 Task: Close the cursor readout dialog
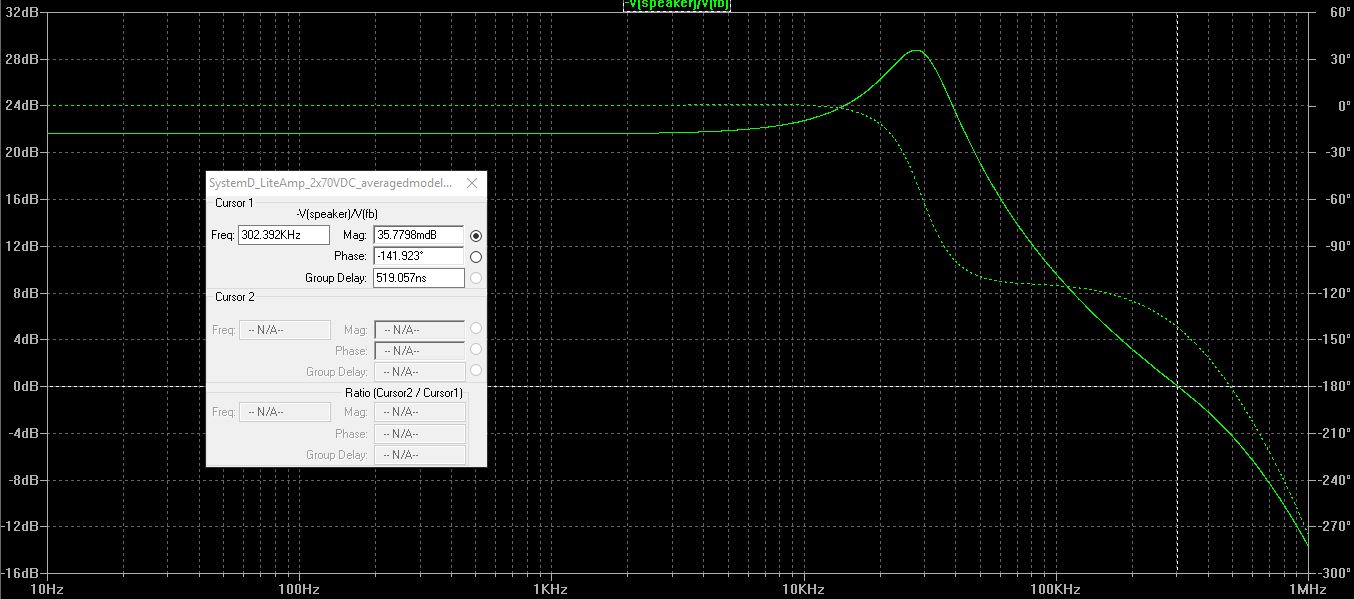(472, 184)
